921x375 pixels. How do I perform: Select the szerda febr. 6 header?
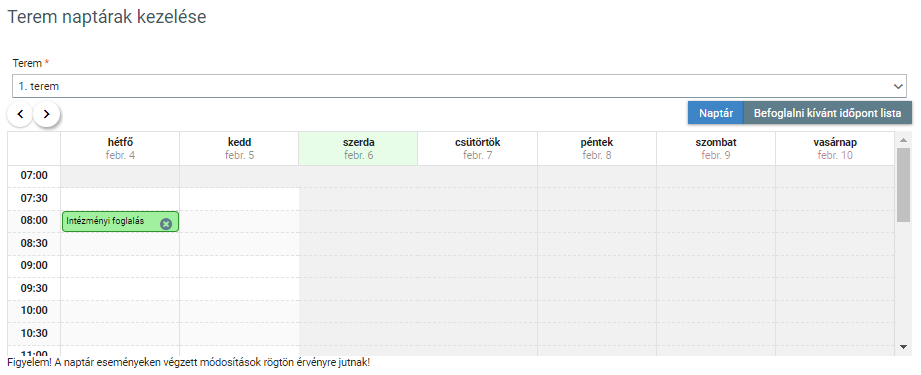tap(358, 149)
